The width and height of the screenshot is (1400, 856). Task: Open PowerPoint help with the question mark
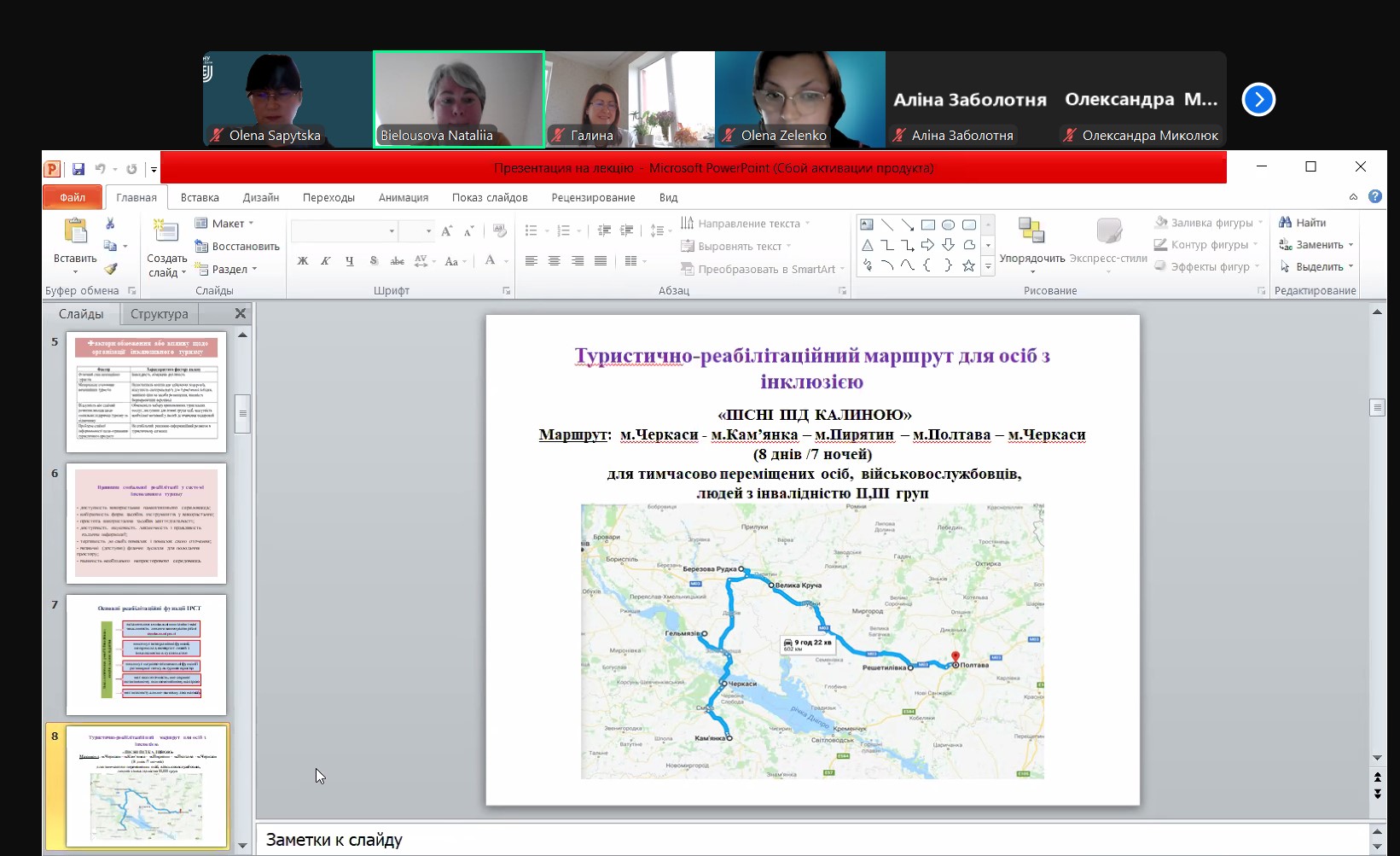(1375, 196)
